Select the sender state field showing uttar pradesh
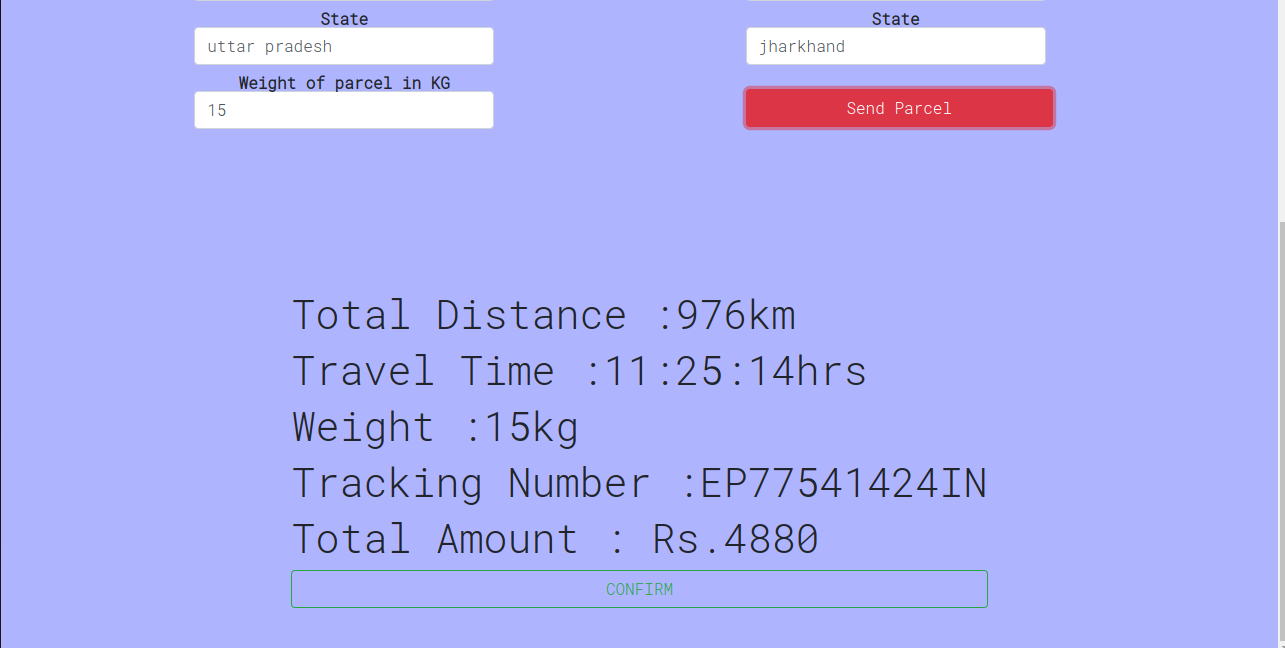This screenshot has width=1285, height=648. coord(343,46)
